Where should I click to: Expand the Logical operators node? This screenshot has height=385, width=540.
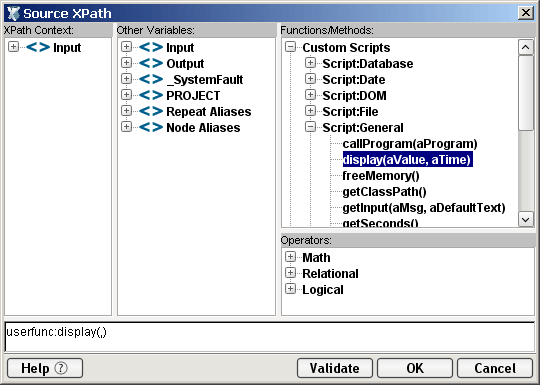pos(290,289)
